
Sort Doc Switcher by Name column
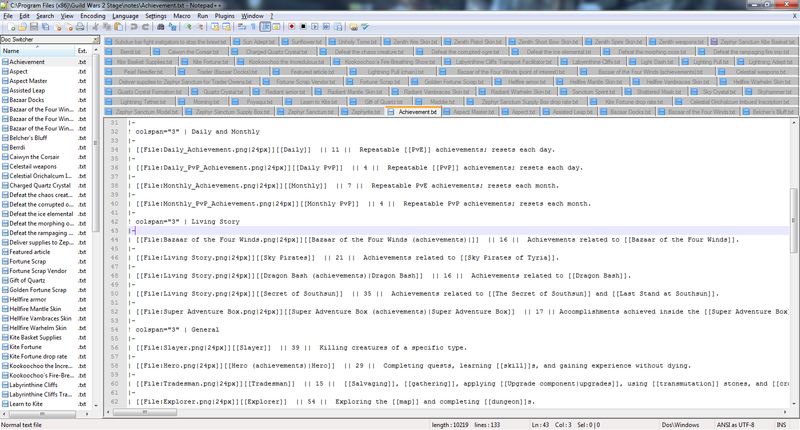(37, 50)
